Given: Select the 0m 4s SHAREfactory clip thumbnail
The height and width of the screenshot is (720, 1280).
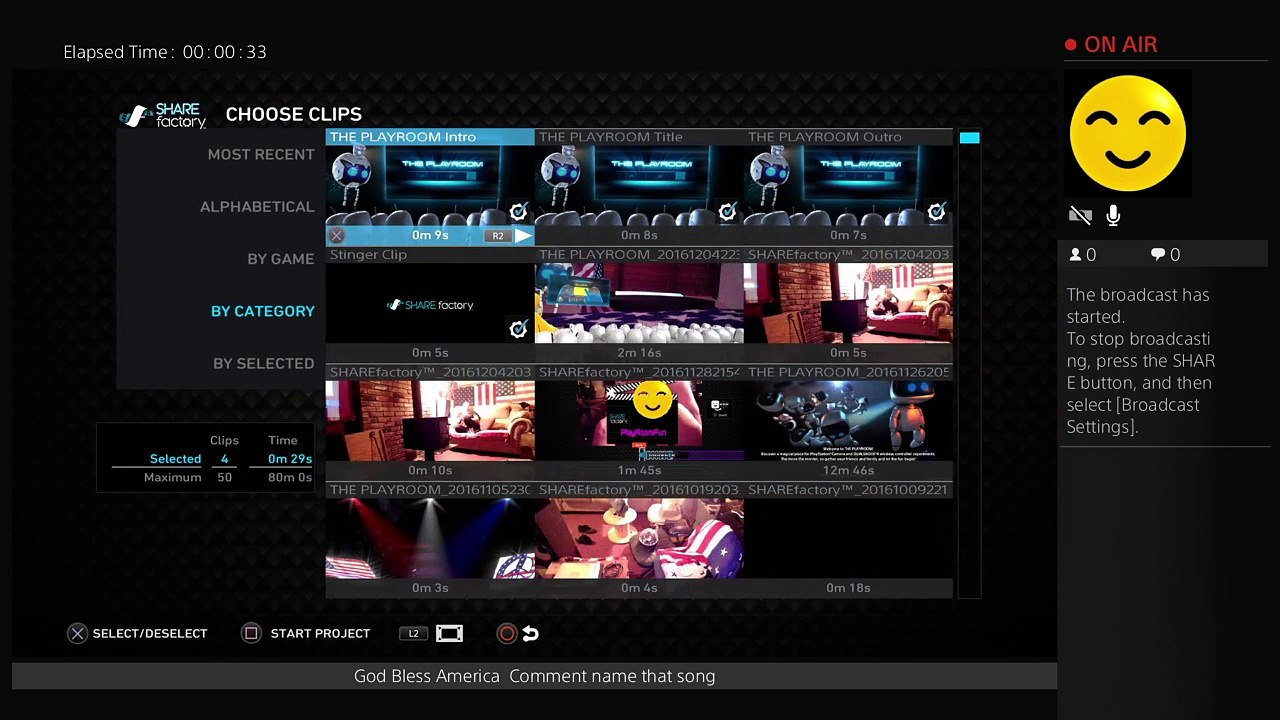Looking at the screenshot, I should [639, 539].
